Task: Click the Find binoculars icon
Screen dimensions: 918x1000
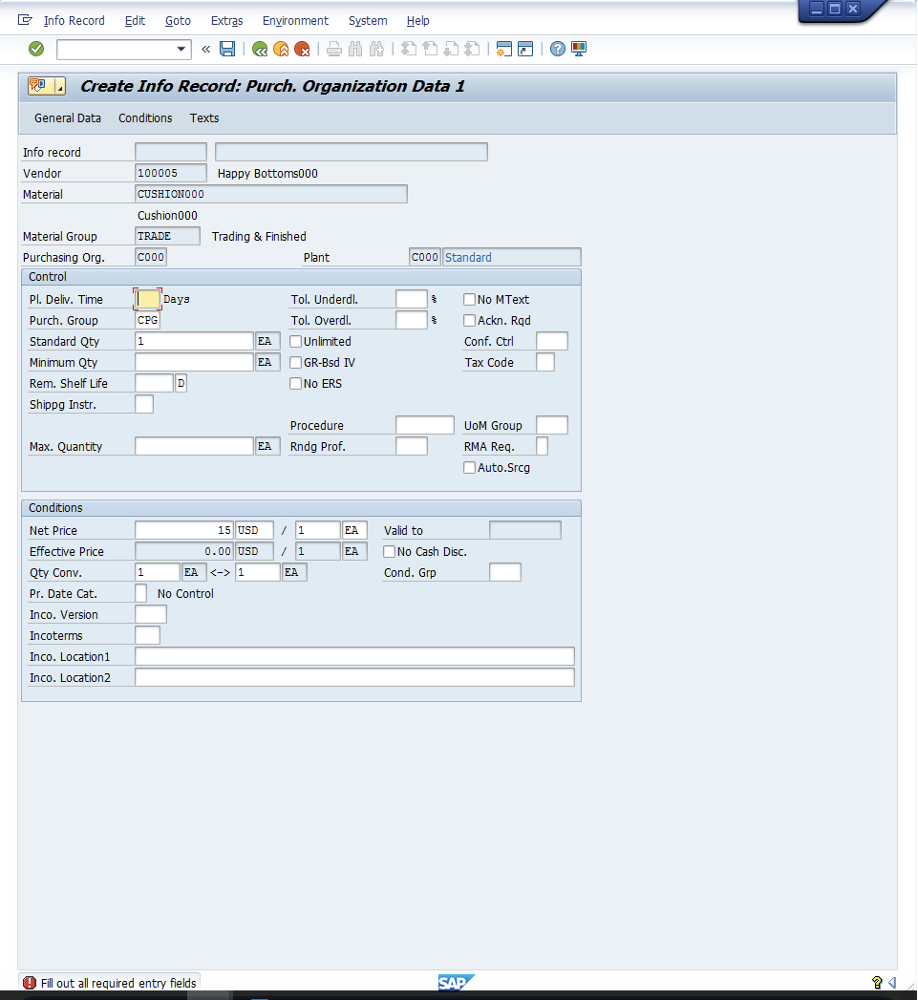Action: pyautogui.click(x=355, y=48)
